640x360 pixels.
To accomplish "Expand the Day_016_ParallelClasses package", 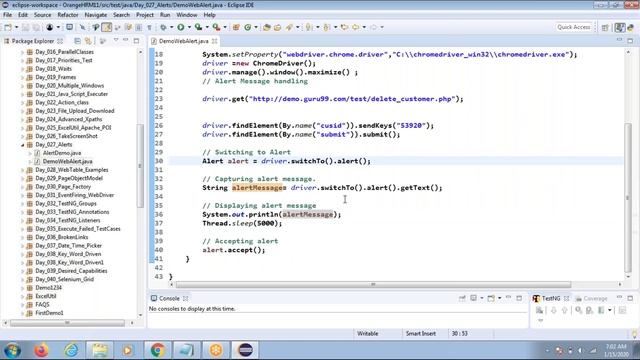I will coord(23,52).
